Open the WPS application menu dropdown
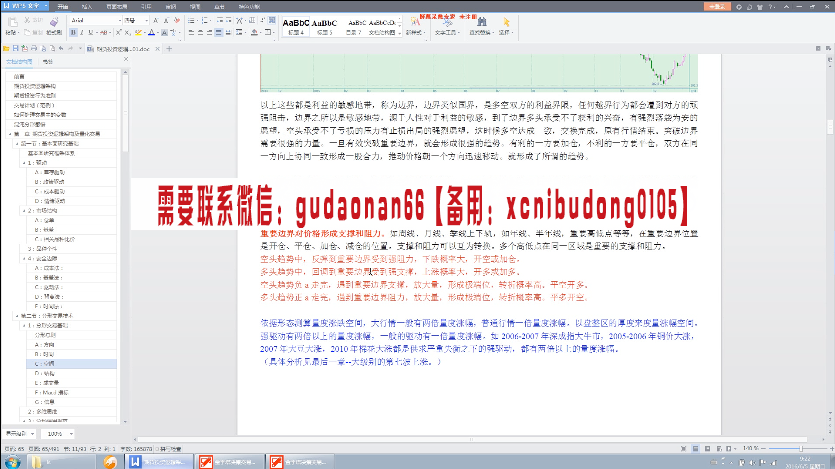Image resolution: width=835 pixels, height=469 pixels. pos(46,6)
